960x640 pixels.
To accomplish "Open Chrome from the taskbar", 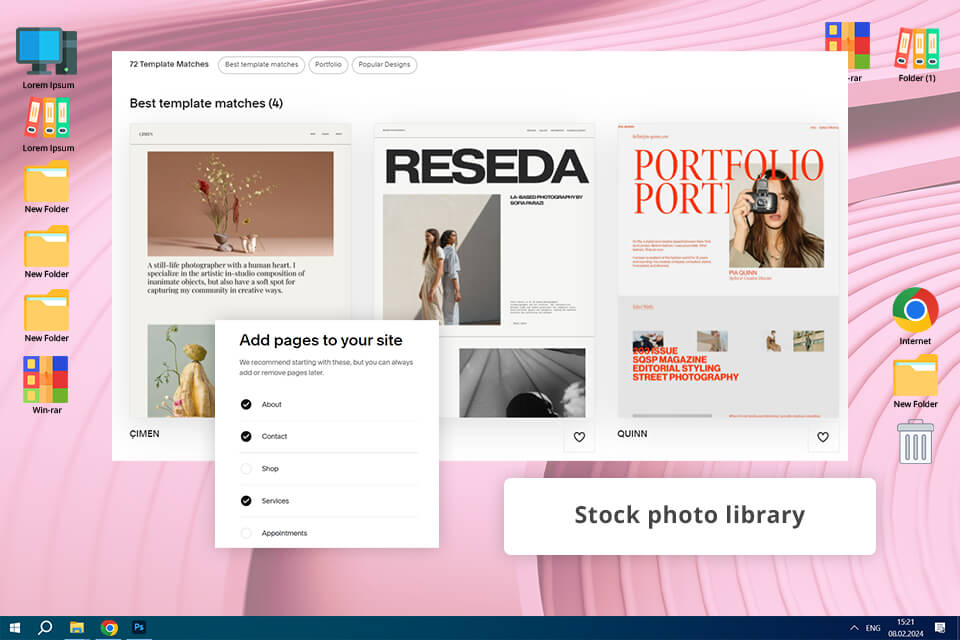I will (x=109, y=628).
